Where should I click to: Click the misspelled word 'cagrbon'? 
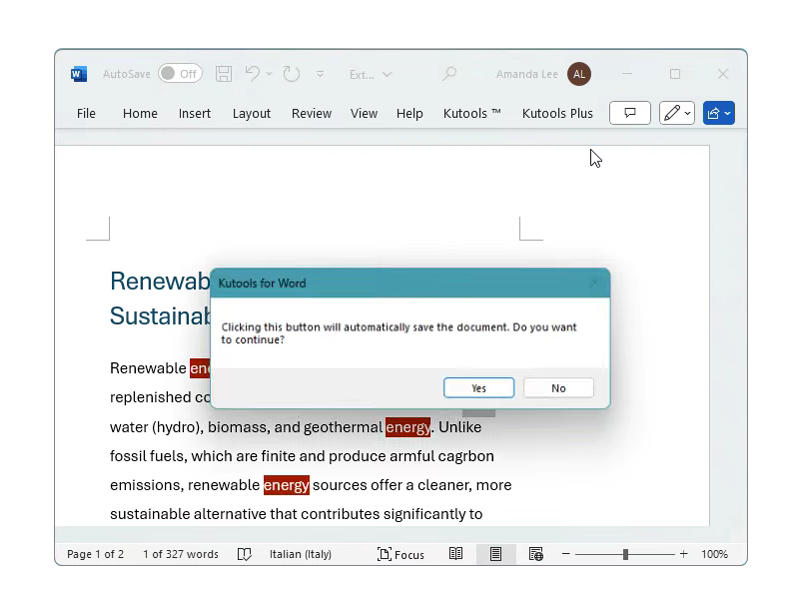pos(466,456)
